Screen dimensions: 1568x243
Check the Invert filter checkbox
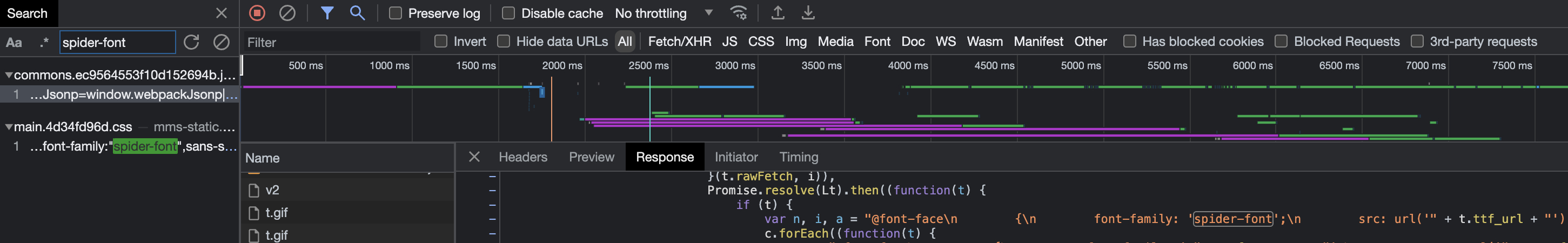(441, 42)
